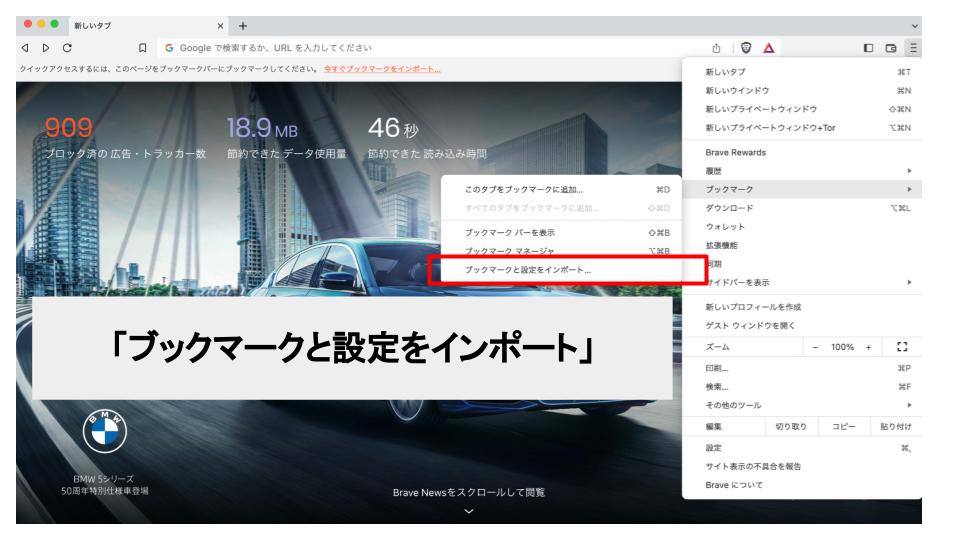This screenshot has height=540, width=960.
Task: Choose ブックマーク バーを表示
Action: (561, 233)
